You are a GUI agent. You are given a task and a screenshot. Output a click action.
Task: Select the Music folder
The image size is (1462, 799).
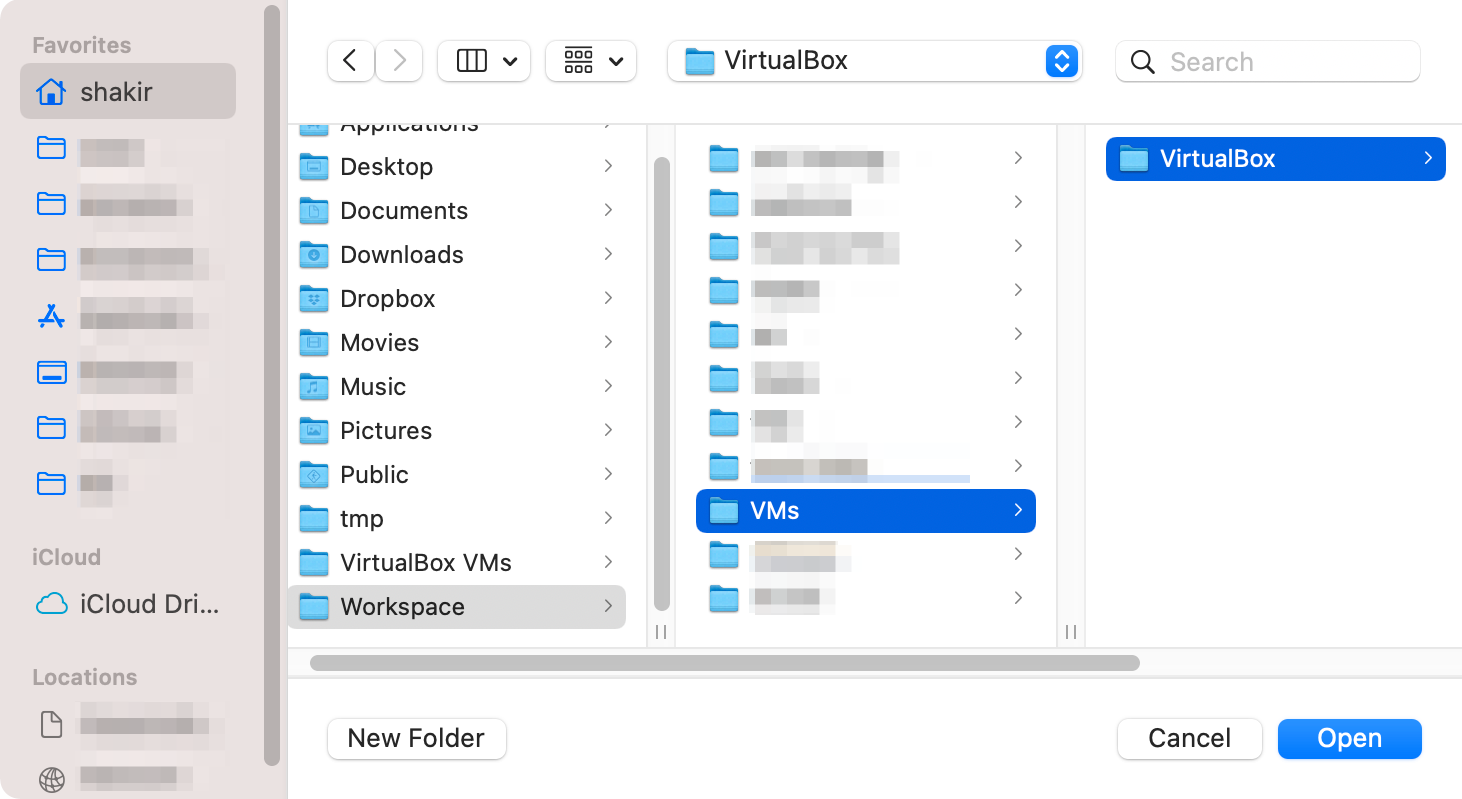pyautogui.click(x=457, y=387)
